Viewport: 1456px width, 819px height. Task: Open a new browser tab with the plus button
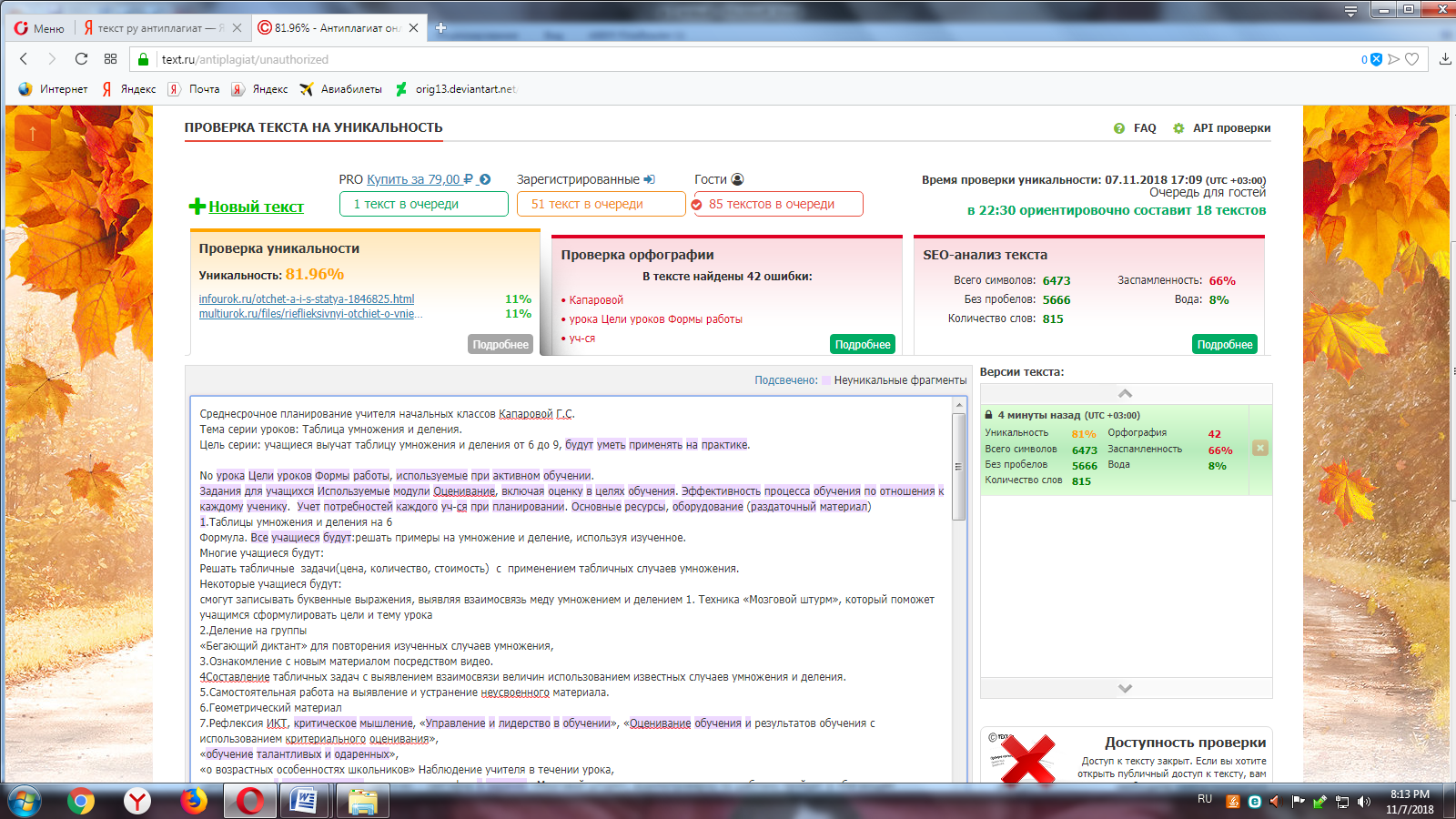[440, 28]
